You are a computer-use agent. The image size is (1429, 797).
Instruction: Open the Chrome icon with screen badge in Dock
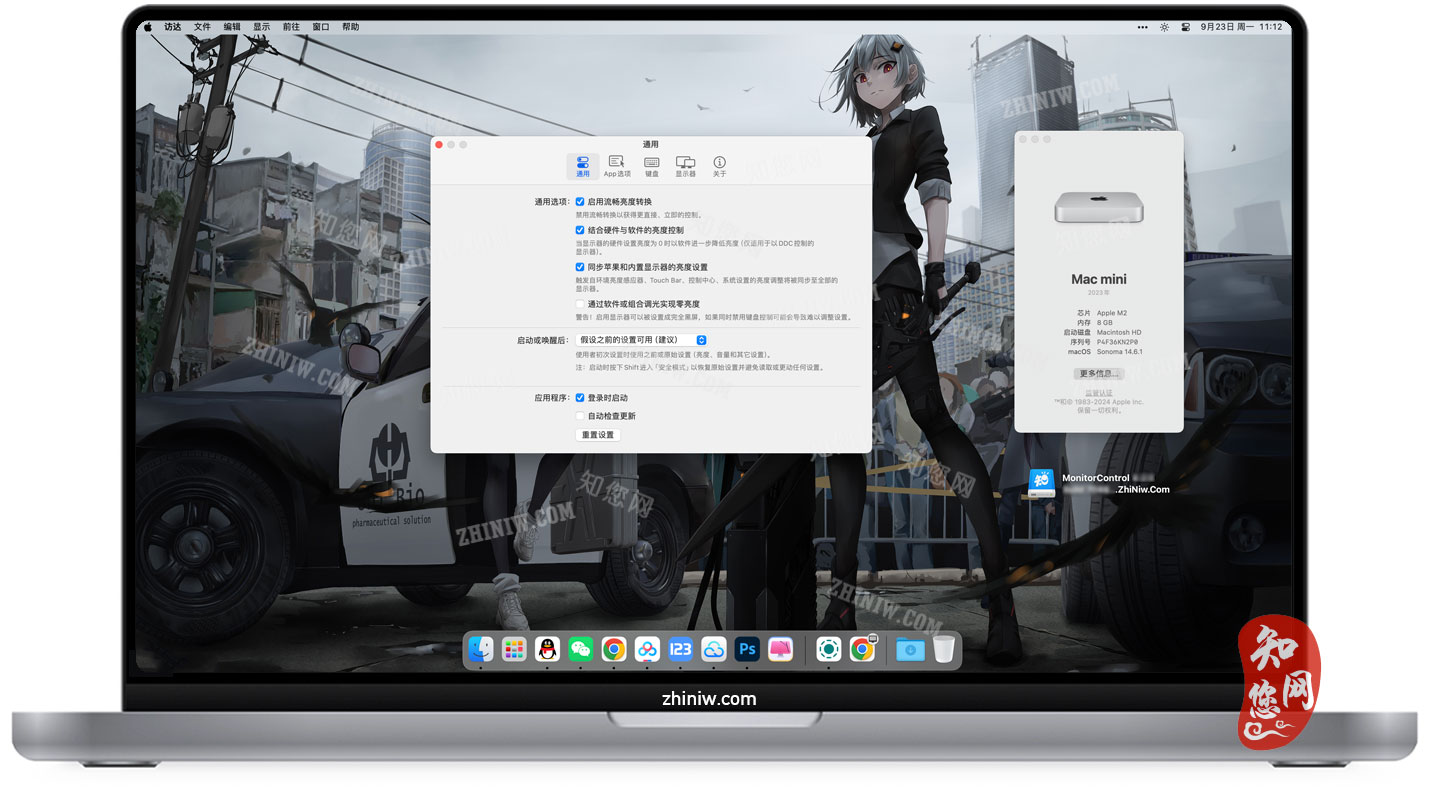tap(862, 649)
